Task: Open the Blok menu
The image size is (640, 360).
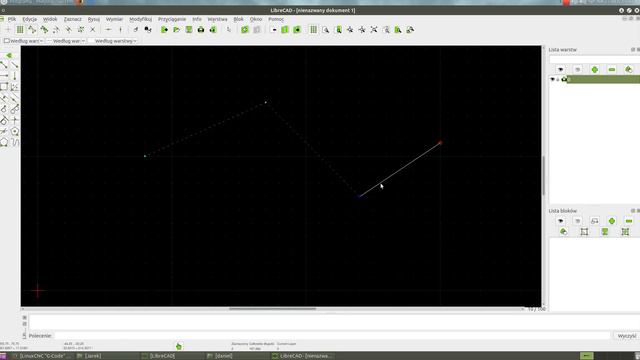Action: pos(238,19)
